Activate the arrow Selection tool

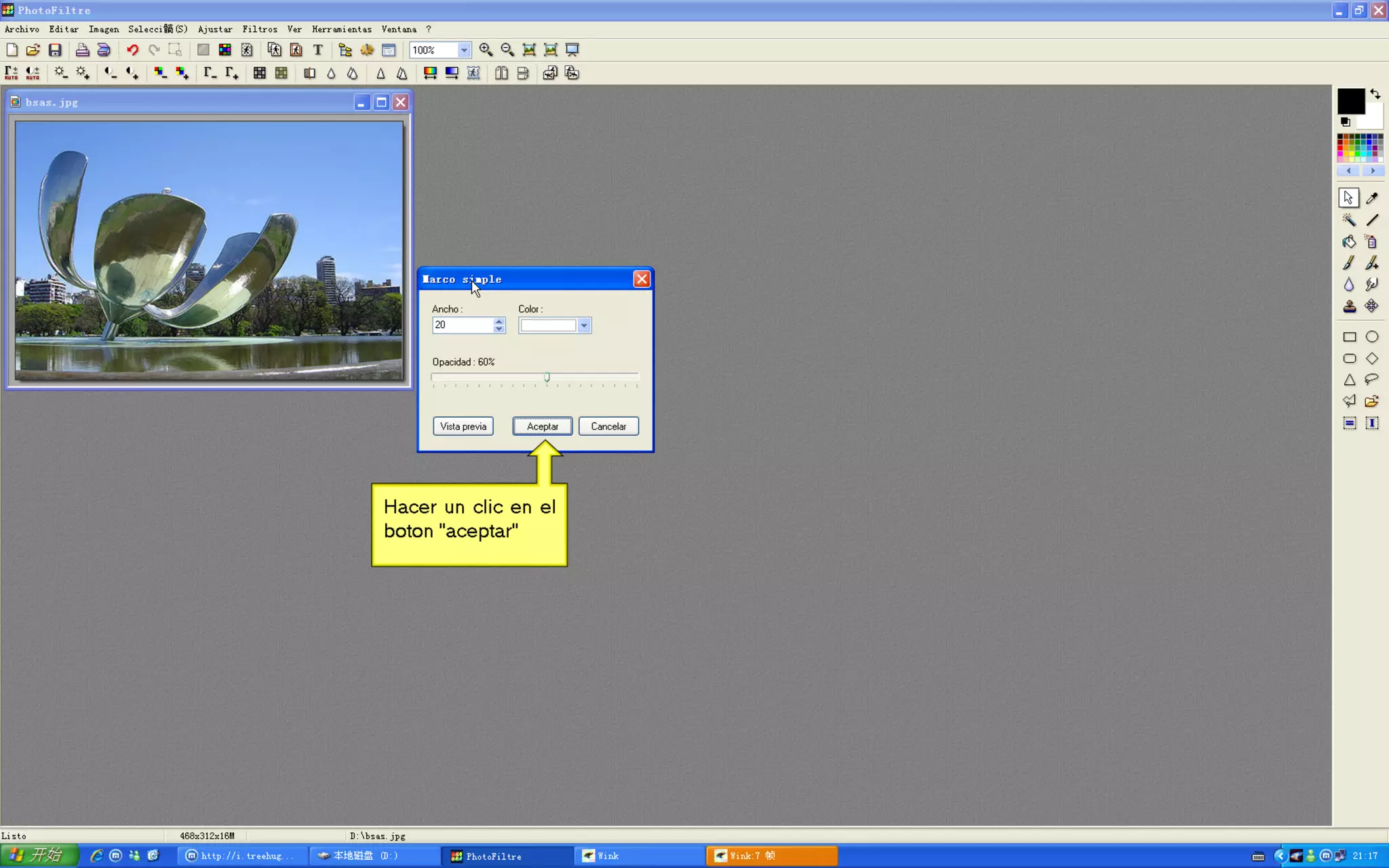point(1349,198)
